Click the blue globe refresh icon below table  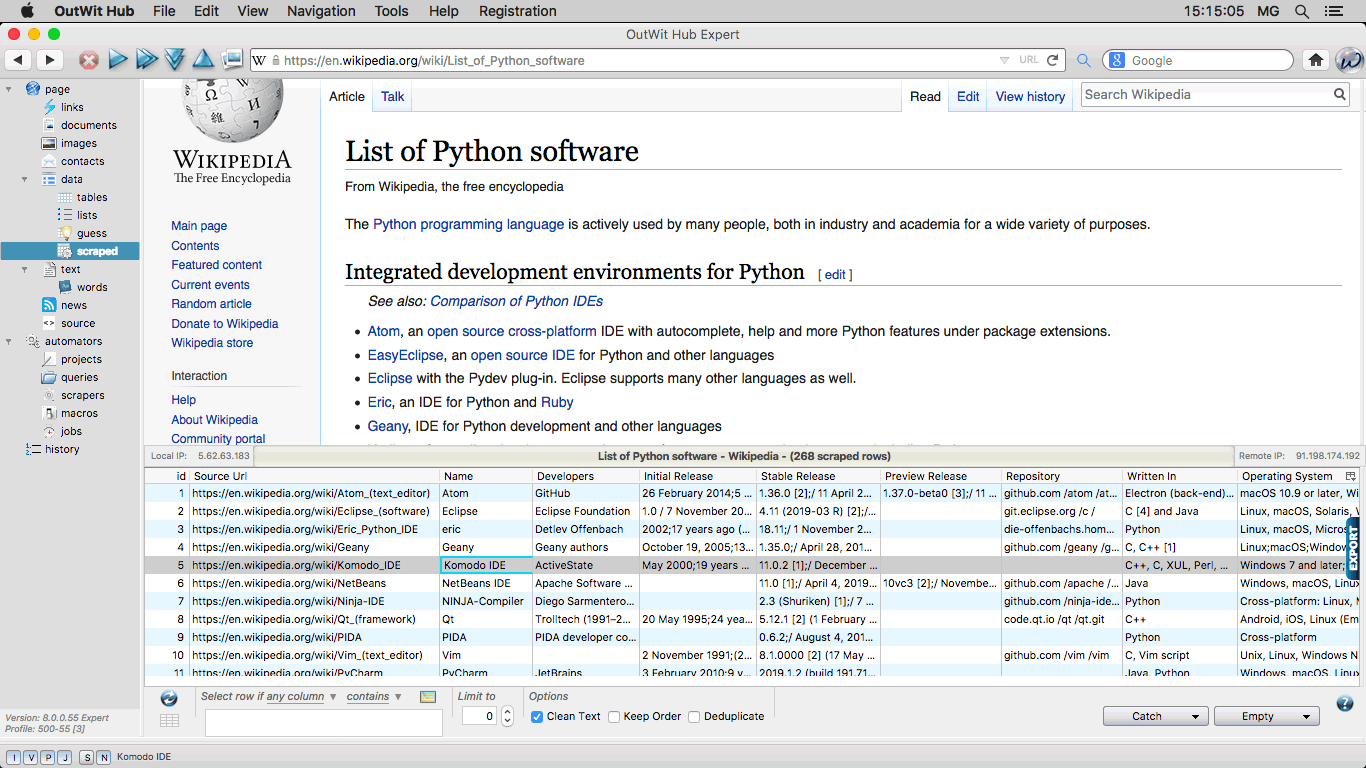pyautogui.click(x=169, y=697)
